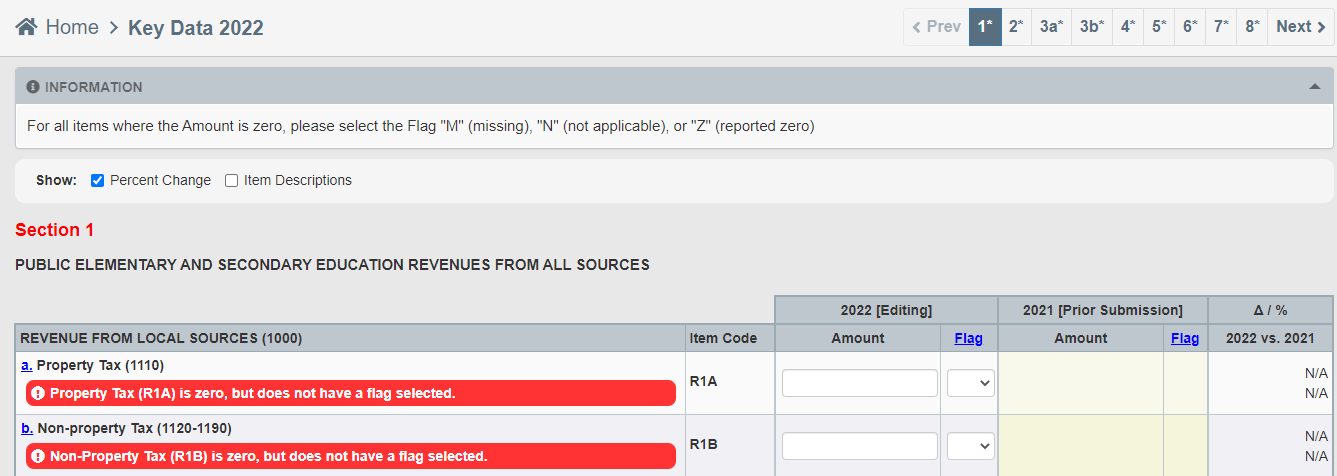Click the Prev page button
This screenshot has width=1337, height=476.
click(936, 27)
